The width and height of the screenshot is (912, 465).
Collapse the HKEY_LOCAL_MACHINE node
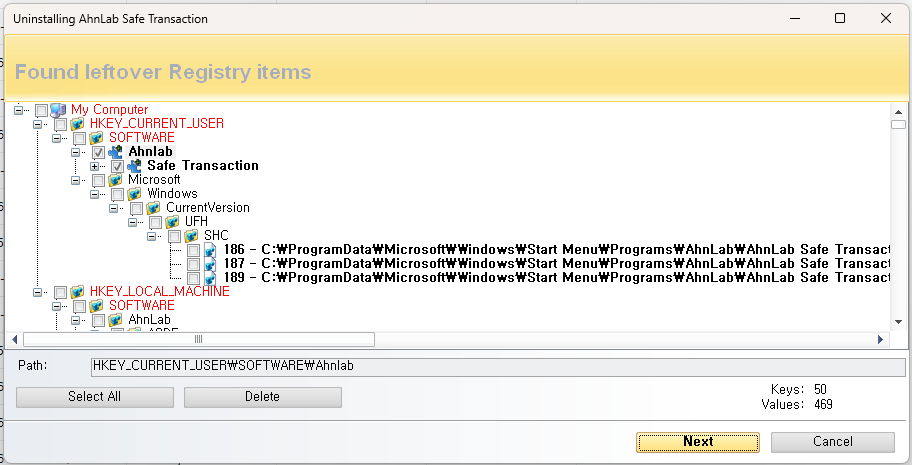pos(37,292)
